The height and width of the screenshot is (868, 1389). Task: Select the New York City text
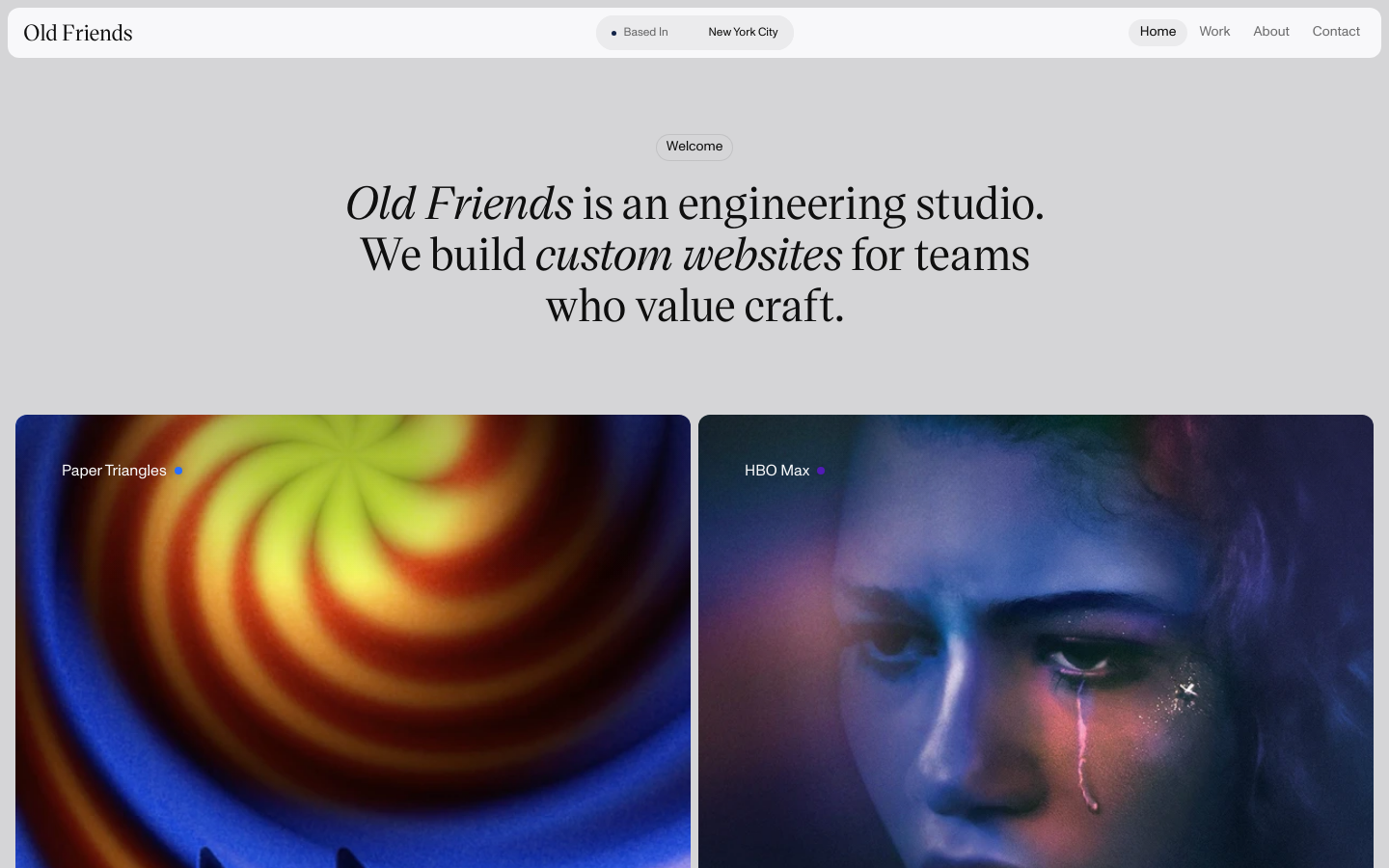(743, 33)
